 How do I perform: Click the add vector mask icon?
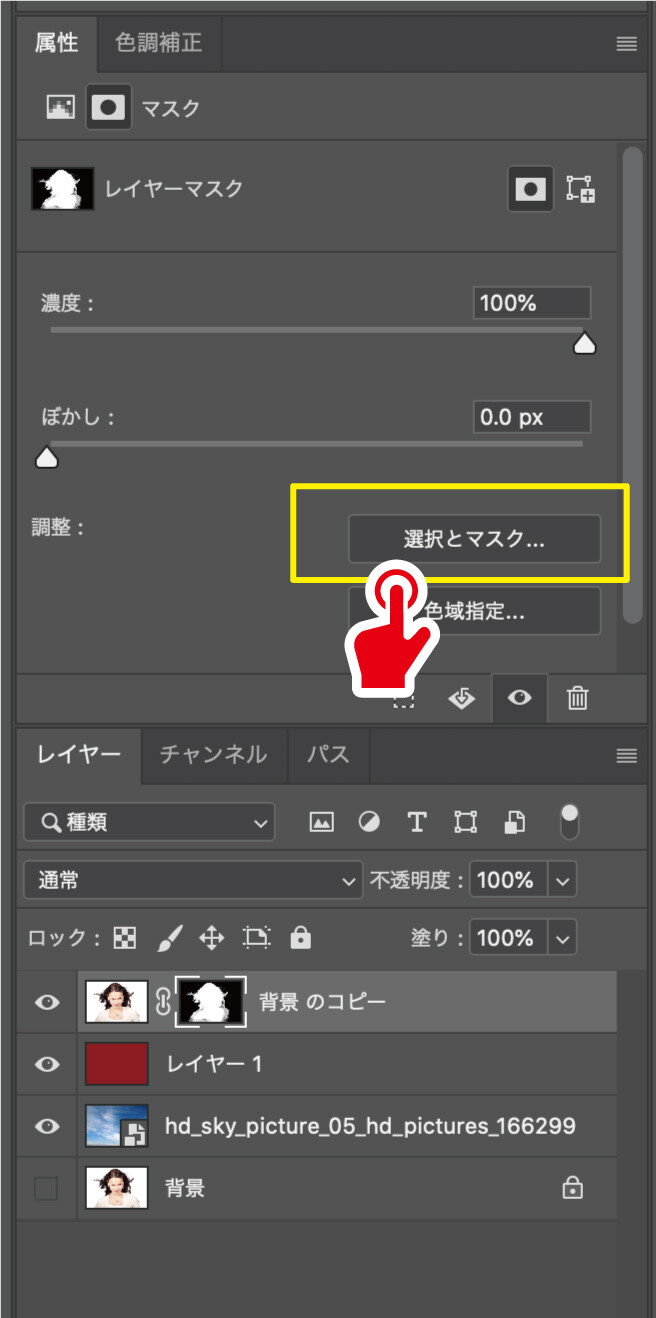click(x=580, y=189)
